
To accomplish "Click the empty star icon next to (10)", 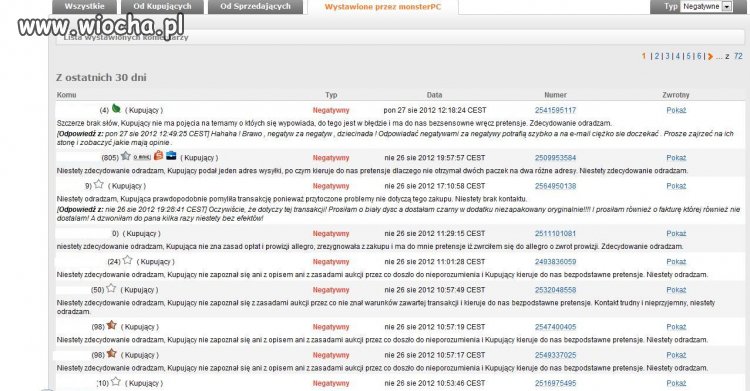I will pos(115,382).
